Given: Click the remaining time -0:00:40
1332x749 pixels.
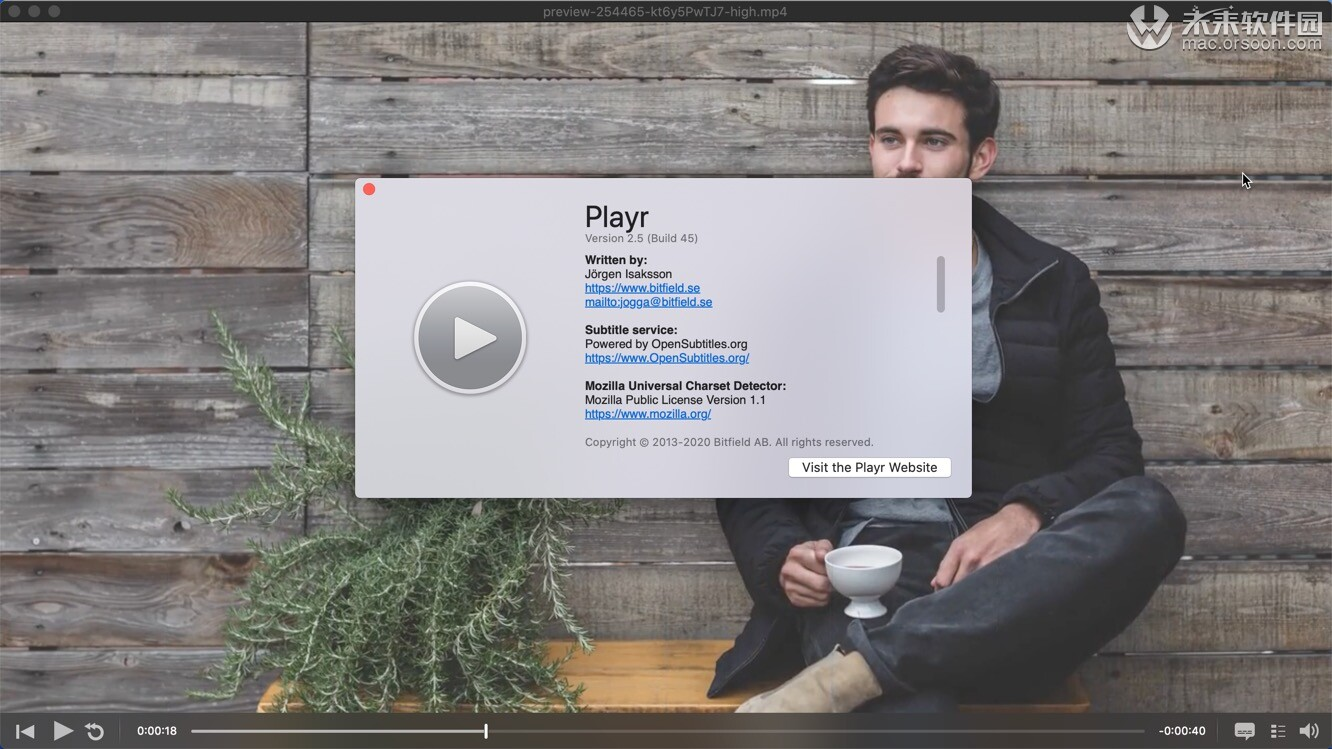Looking at the screenshot, I should click(1182, 731).
